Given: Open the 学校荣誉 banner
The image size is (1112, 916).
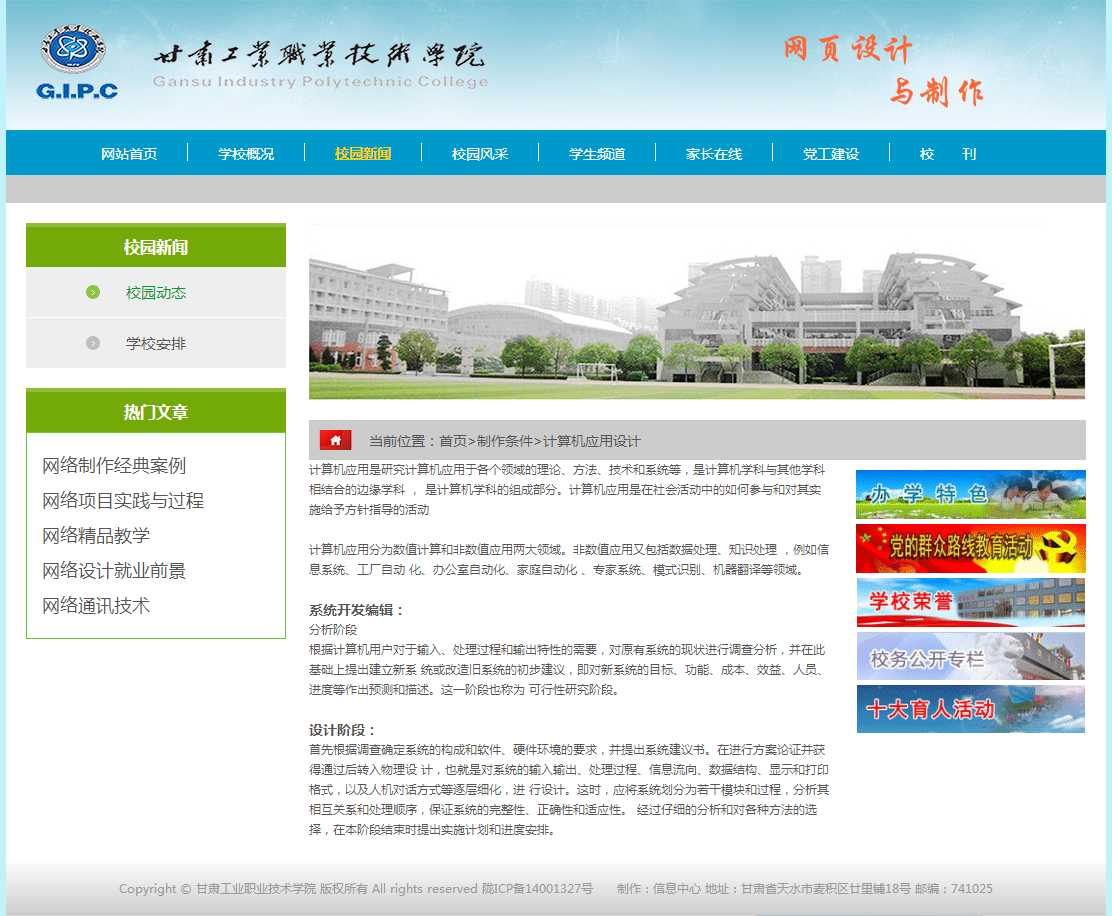Looking at the screenshot, I should pos(970,602).
